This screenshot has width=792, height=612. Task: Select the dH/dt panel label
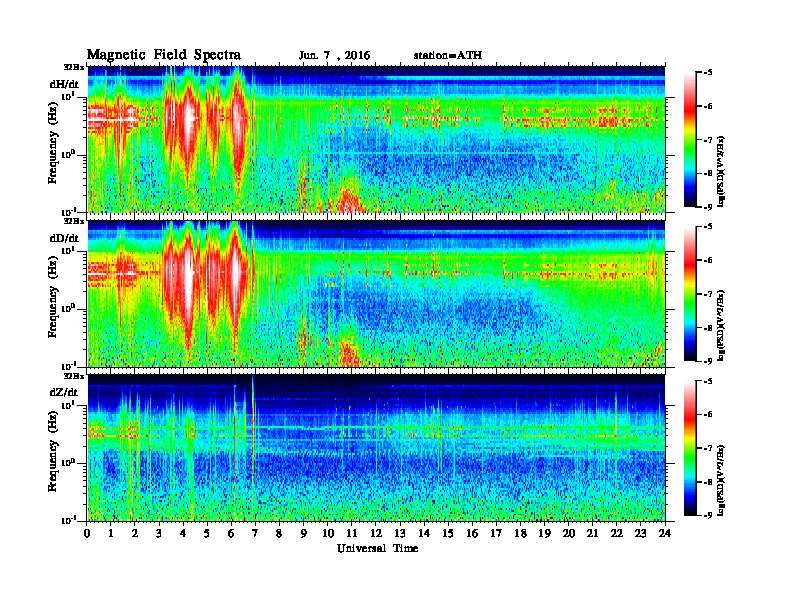[x=64, y=84]
